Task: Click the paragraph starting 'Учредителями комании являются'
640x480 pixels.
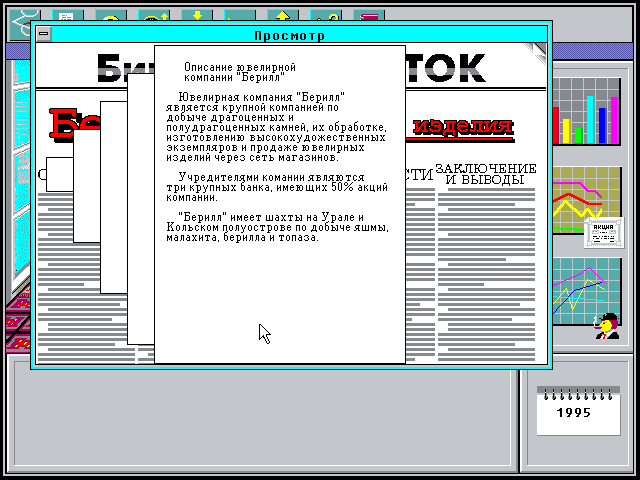Action: [x=277, y=187]
